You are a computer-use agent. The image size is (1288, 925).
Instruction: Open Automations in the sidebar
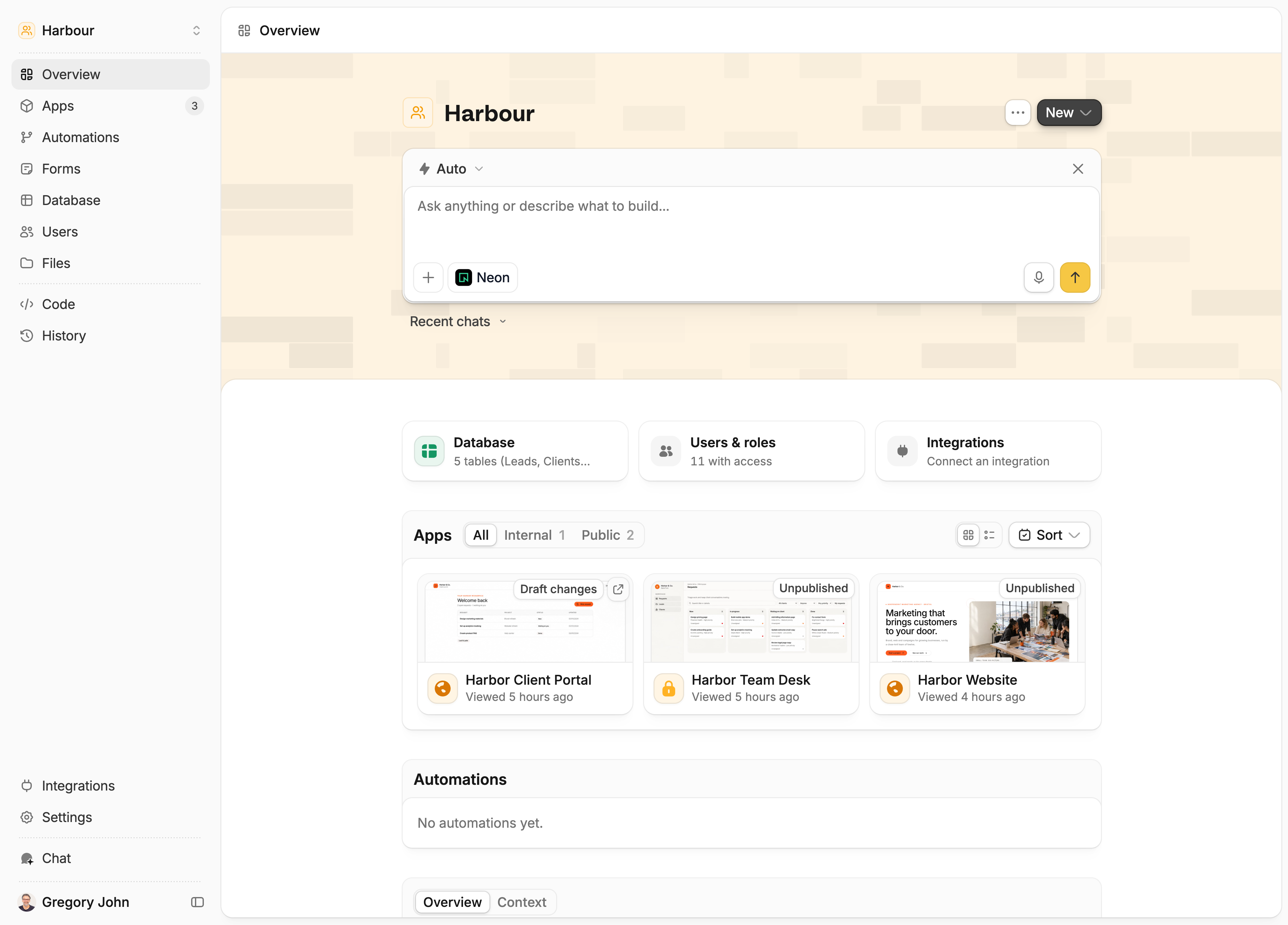110,137
